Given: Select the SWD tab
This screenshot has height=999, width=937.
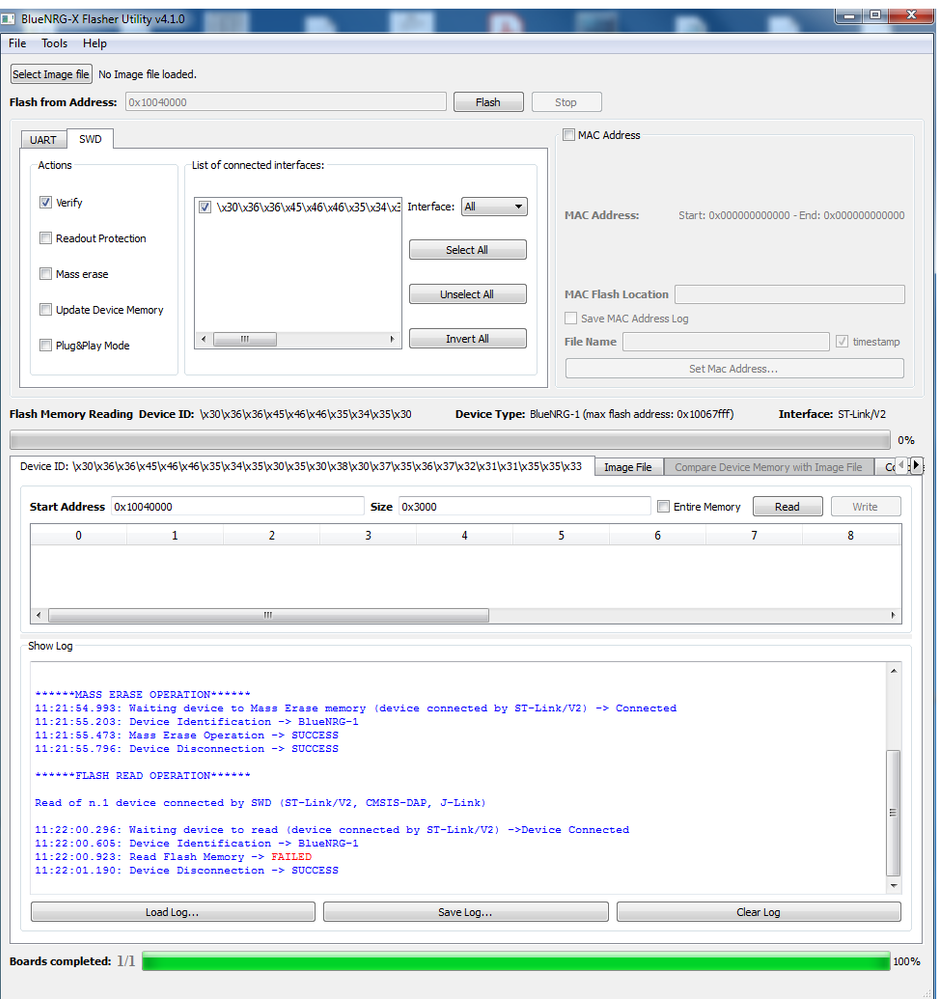Looking at the screenshot, I should [90, 139].
